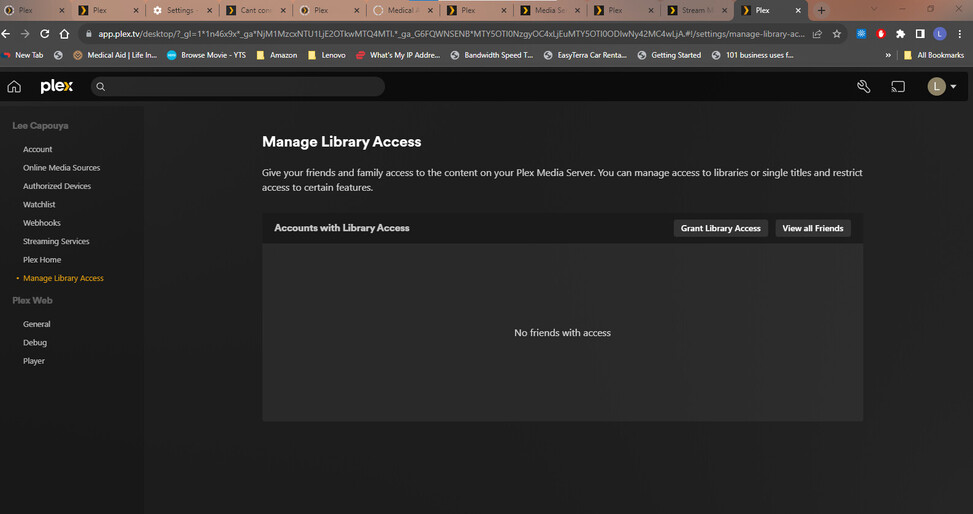Click the share page icon in the address bar
973x514 pixels.
(817, 34)
